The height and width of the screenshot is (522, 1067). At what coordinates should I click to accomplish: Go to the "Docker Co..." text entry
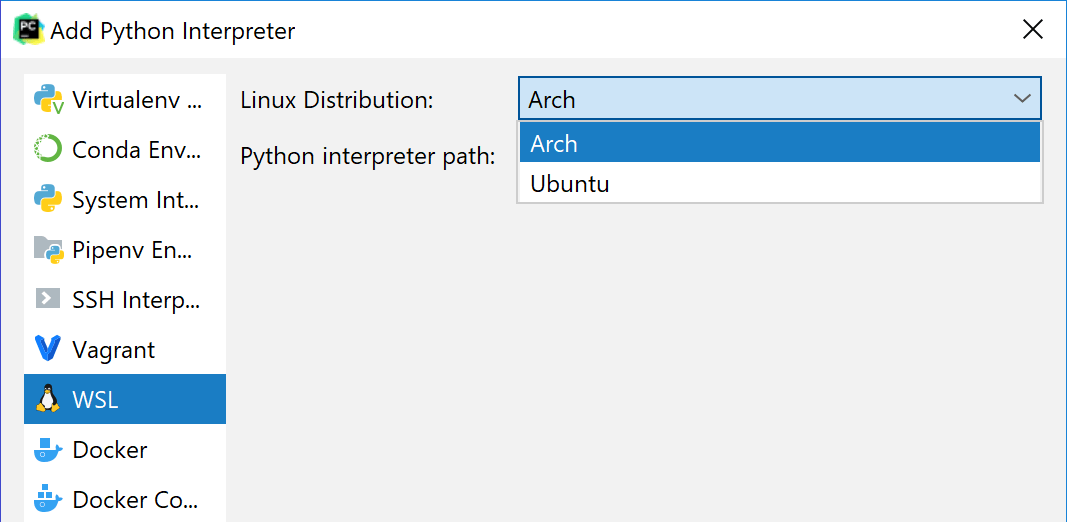[x=136, y=500]
